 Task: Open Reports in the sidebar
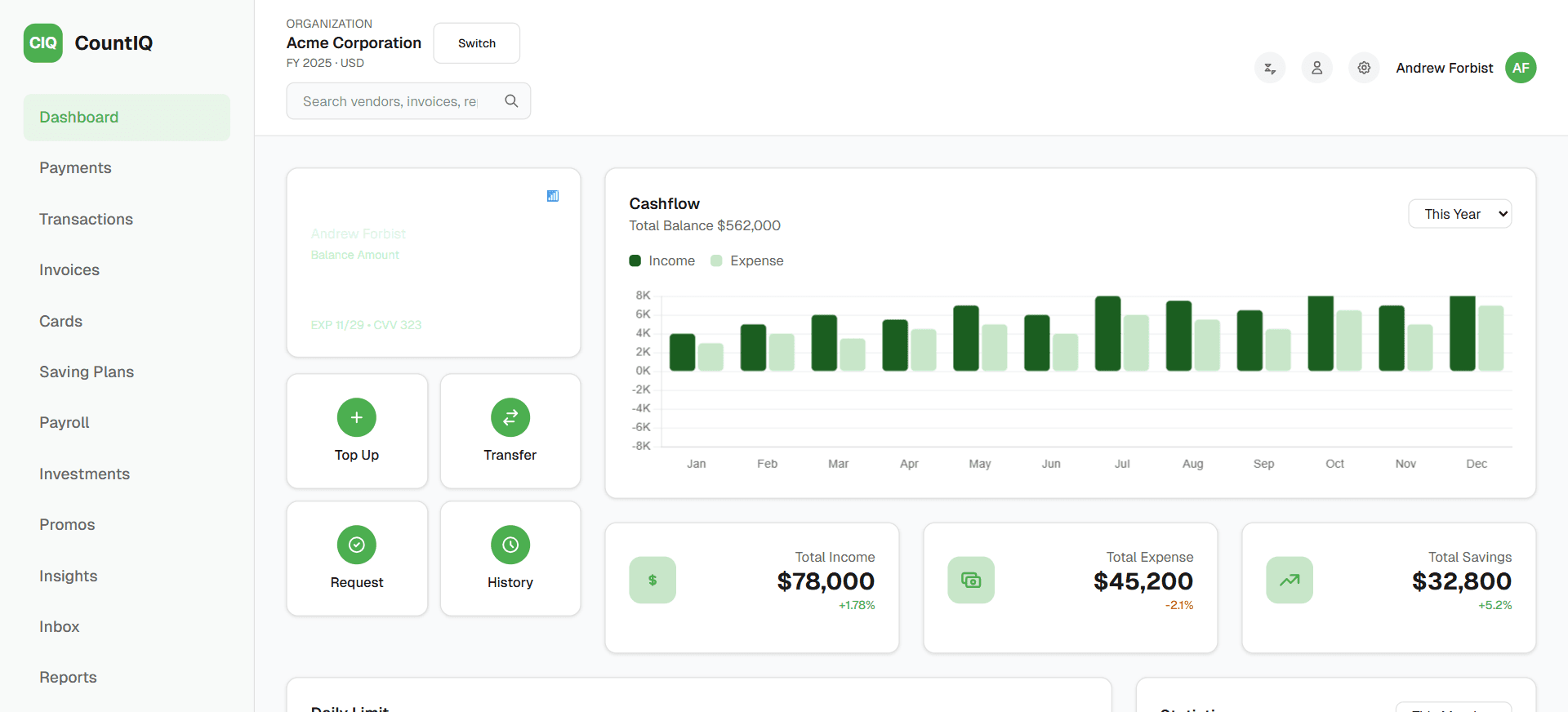[127, 678]
